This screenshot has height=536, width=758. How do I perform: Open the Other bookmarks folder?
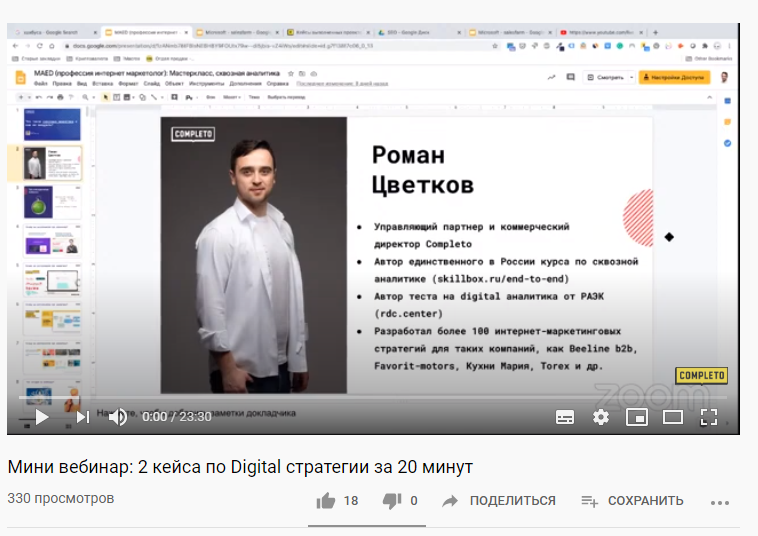coord(709,58)
